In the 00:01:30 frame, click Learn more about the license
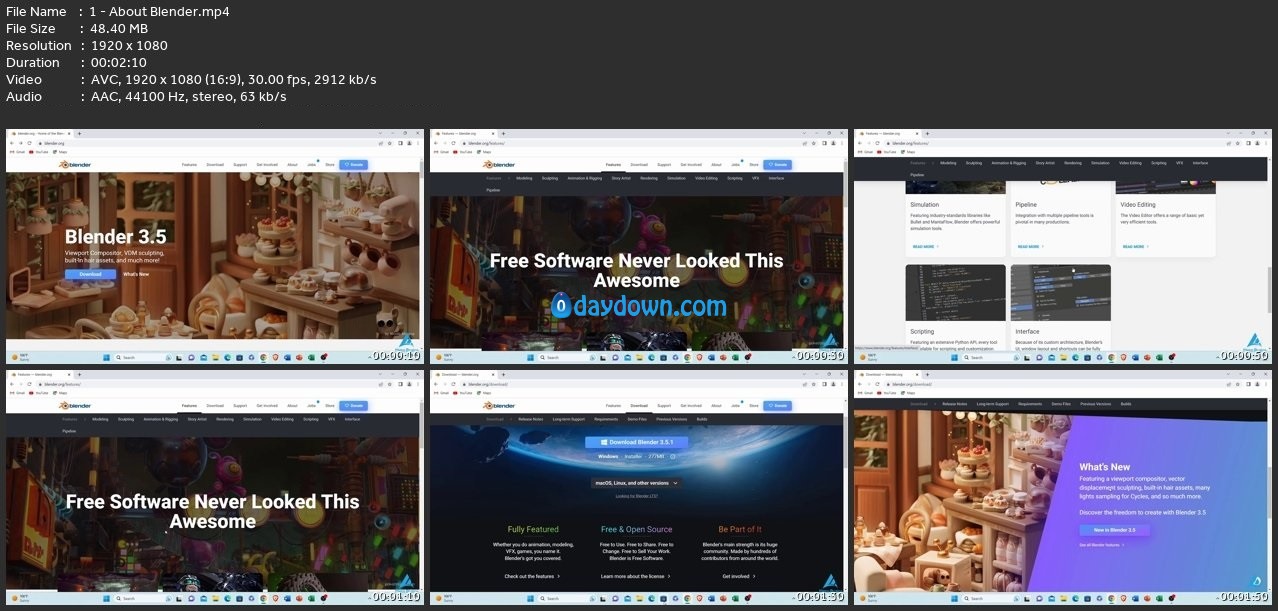The image size is (1278, 611). pyautogui.click(x=636, y=576)
